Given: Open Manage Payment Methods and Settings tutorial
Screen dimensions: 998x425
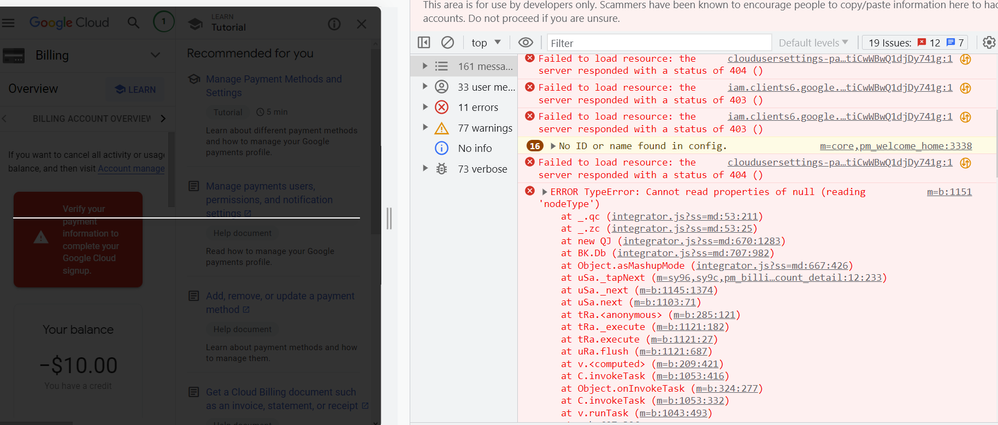Looking at the screenshot, I should [x=274, y=86].
